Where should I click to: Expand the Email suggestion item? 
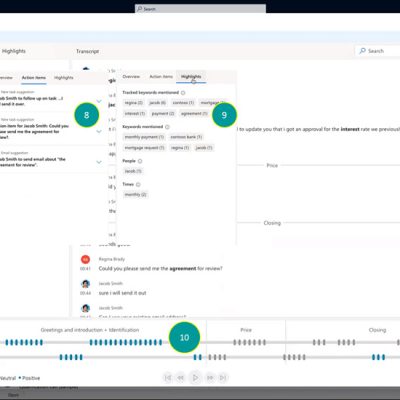(99, 162)
